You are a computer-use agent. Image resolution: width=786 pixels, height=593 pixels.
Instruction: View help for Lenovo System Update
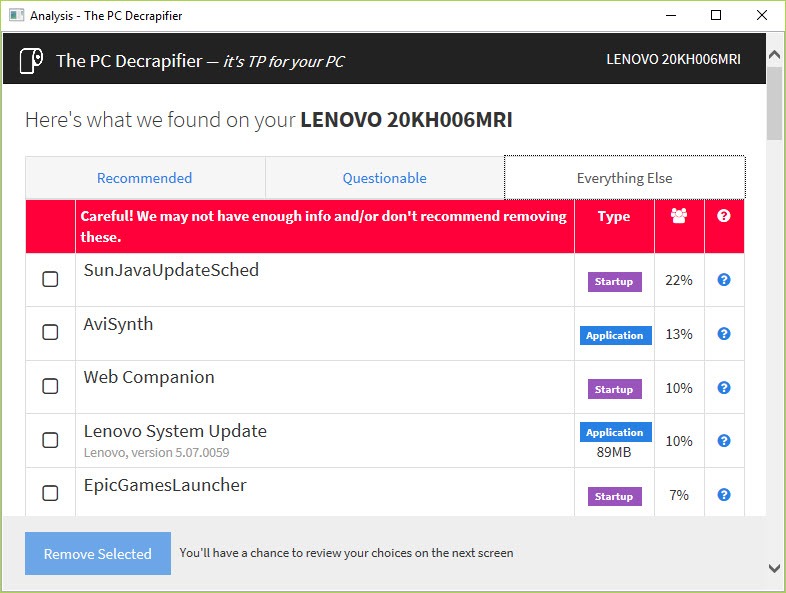pos(724,441)
